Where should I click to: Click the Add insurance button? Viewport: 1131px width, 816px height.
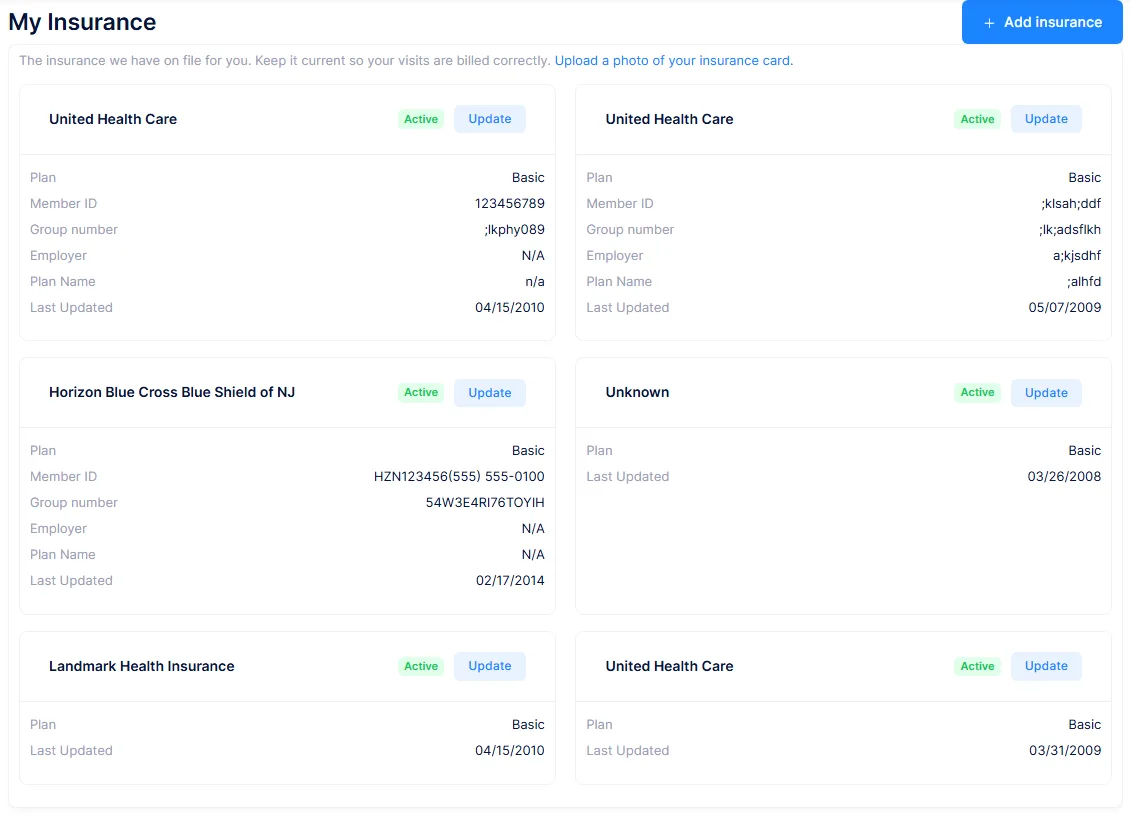click(1042, 22)
